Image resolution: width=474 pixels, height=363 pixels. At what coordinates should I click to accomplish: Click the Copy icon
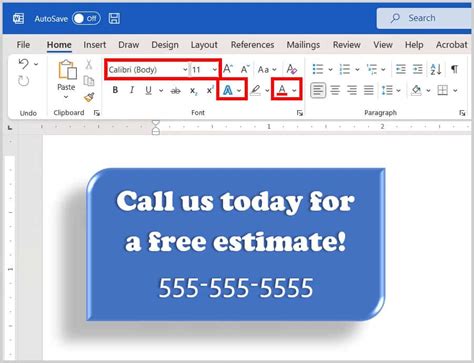(x=89, y=81)
